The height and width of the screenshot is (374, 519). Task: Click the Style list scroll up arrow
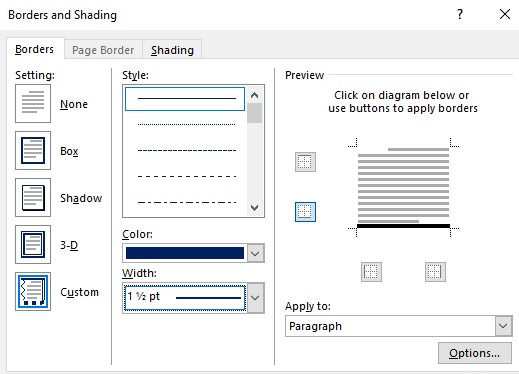click(x=255, y=95)
